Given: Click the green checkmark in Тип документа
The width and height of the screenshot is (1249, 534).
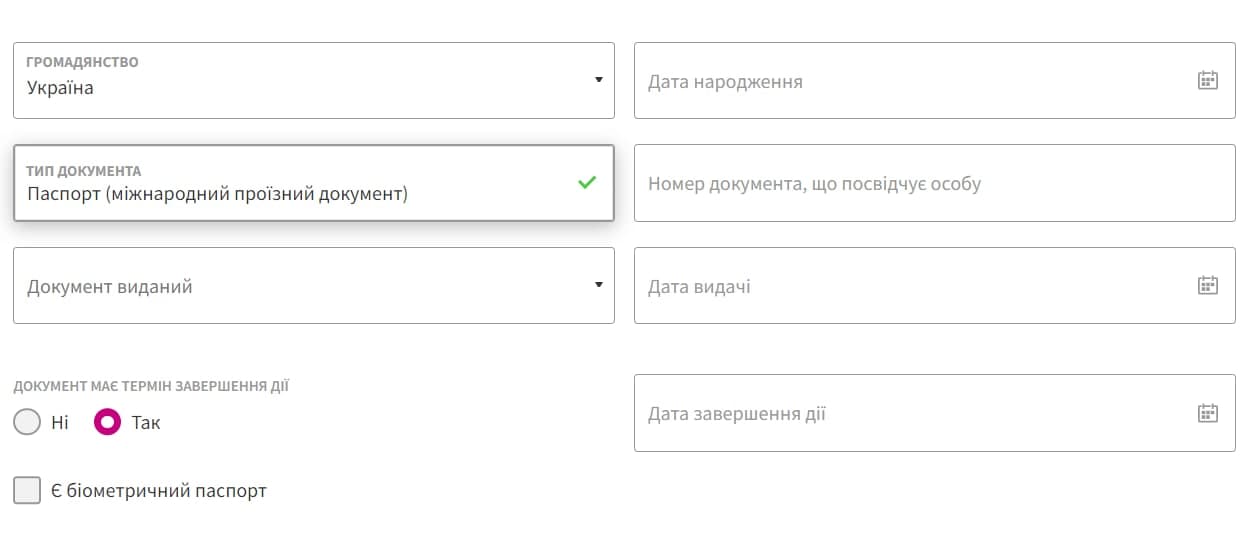Looking at the screenshot, I should pos(587,182).
